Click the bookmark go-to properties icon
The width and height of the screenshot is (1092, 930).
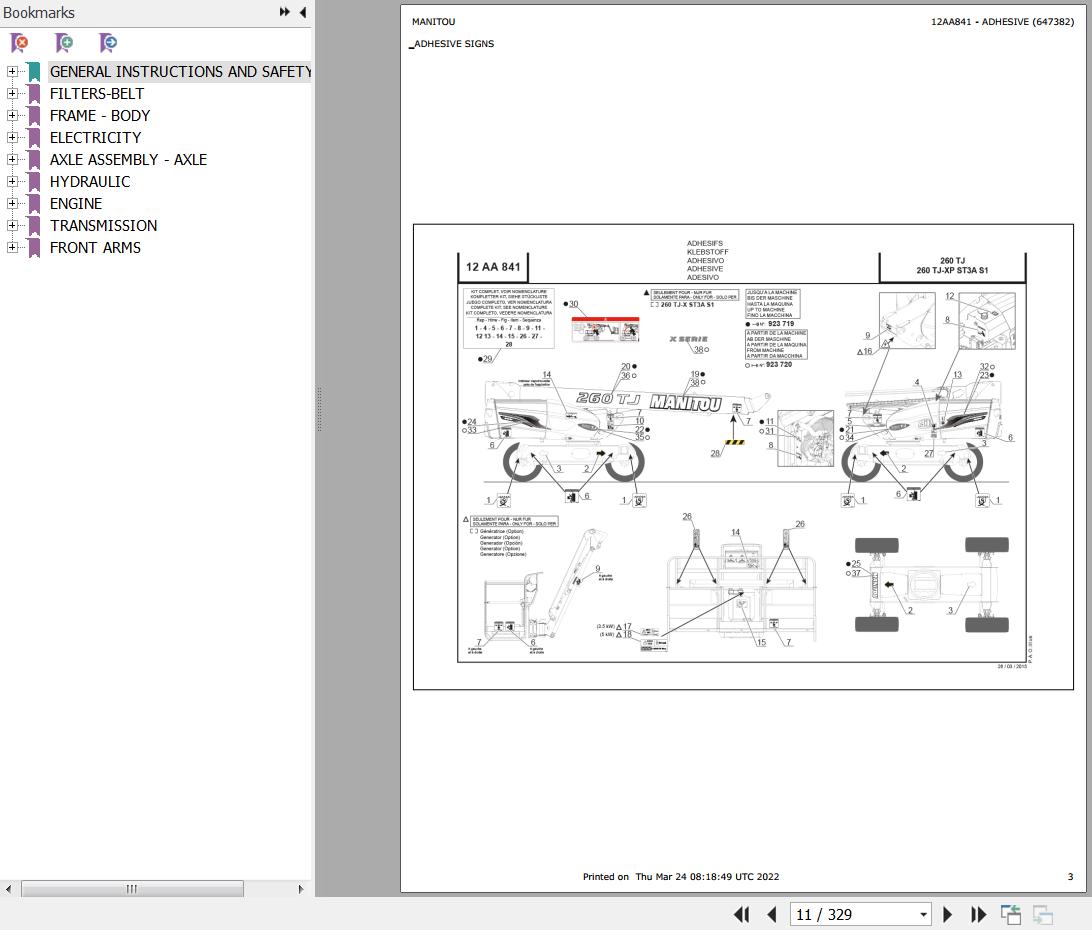pyautogui.click(x=108, y=43)
